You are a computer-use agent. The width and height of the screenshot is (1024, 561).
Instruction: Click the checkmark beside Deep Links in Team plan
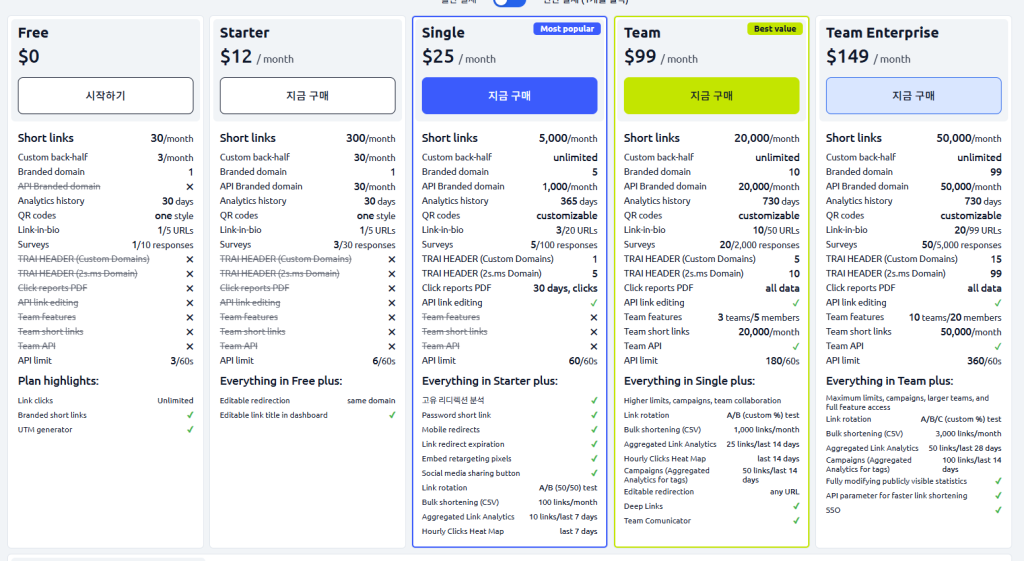click(796, 506)
